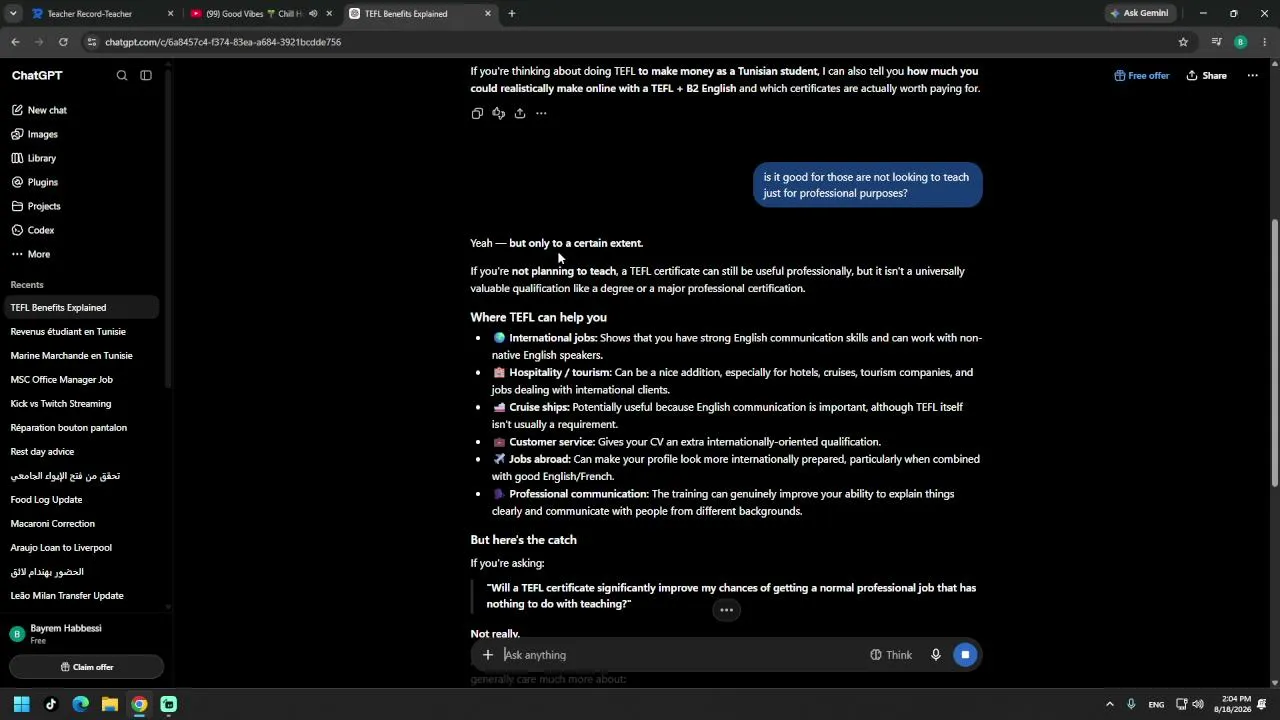Open Projects in sidebar
Viewport: 1280px width, 720px height.
(80, 206)
